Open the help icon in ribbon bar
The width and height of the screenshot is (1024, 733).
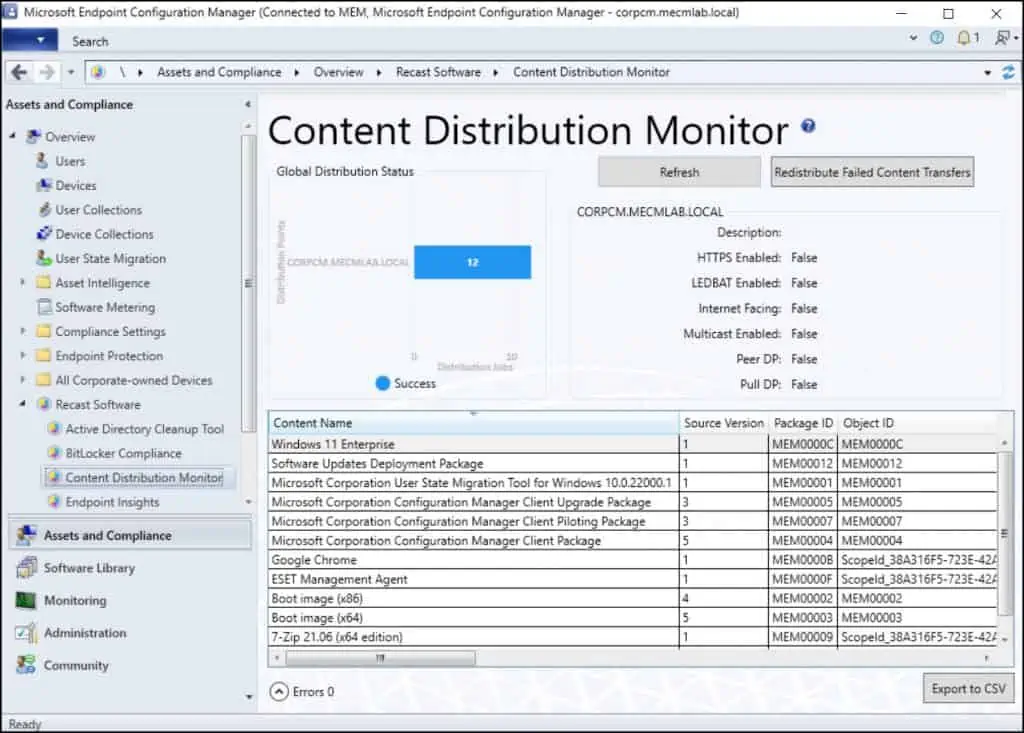coord(937,38)
